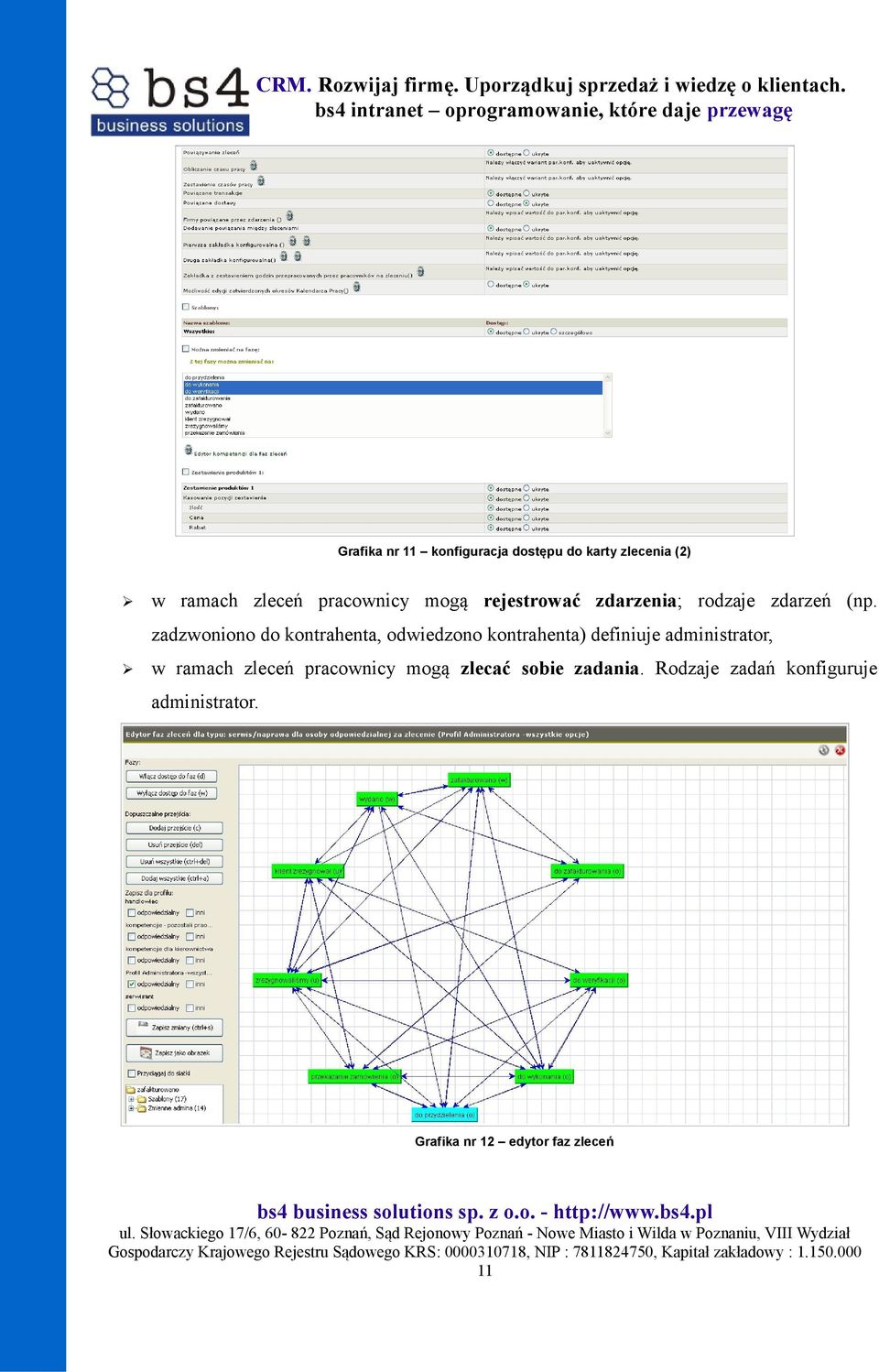The width and height of the screenshot is (879, 1372).
Task: Expand the Szablony (17) tree node
Action: (131, 1099)
